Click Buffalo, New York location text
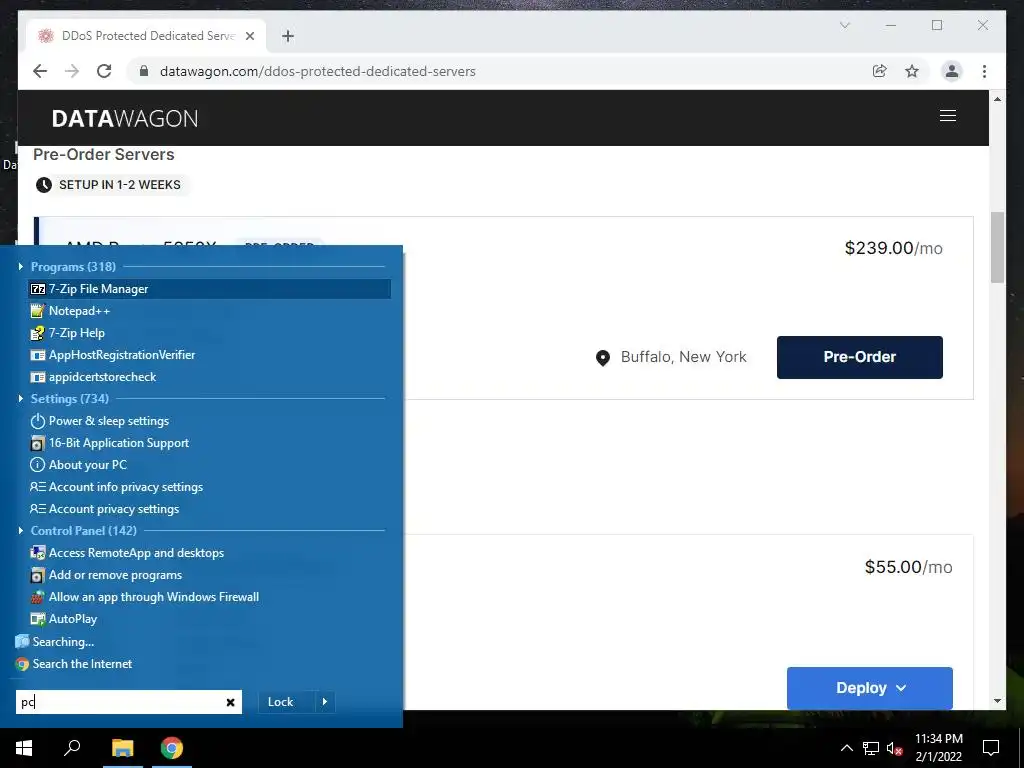Screen dimensions: 1024x768 click(x=683, y=357)
